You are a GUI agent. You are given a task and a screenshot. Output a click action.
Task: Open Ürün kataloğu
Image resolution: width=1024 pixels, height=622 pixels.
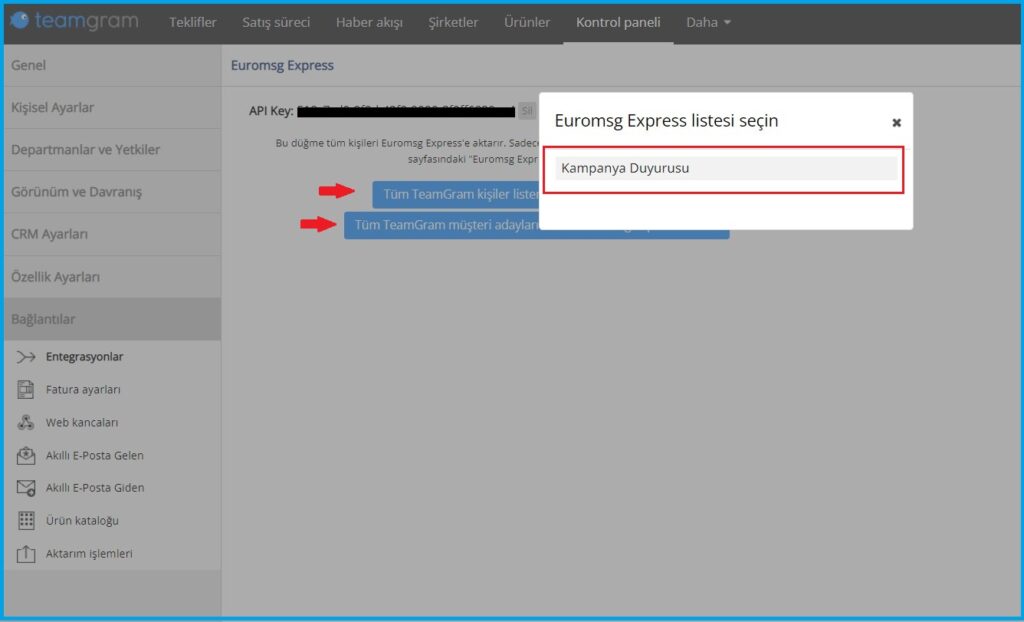click(x=82, y=521)
